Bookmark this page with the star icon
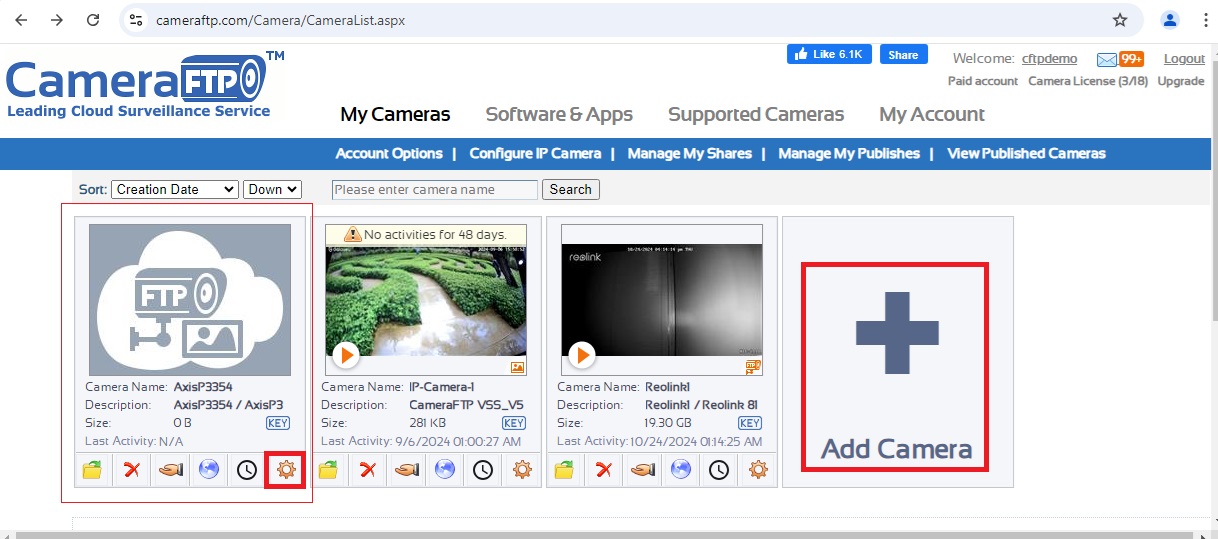The image size is (1218, 539). pyautogui.click(x=1120, y=20)
